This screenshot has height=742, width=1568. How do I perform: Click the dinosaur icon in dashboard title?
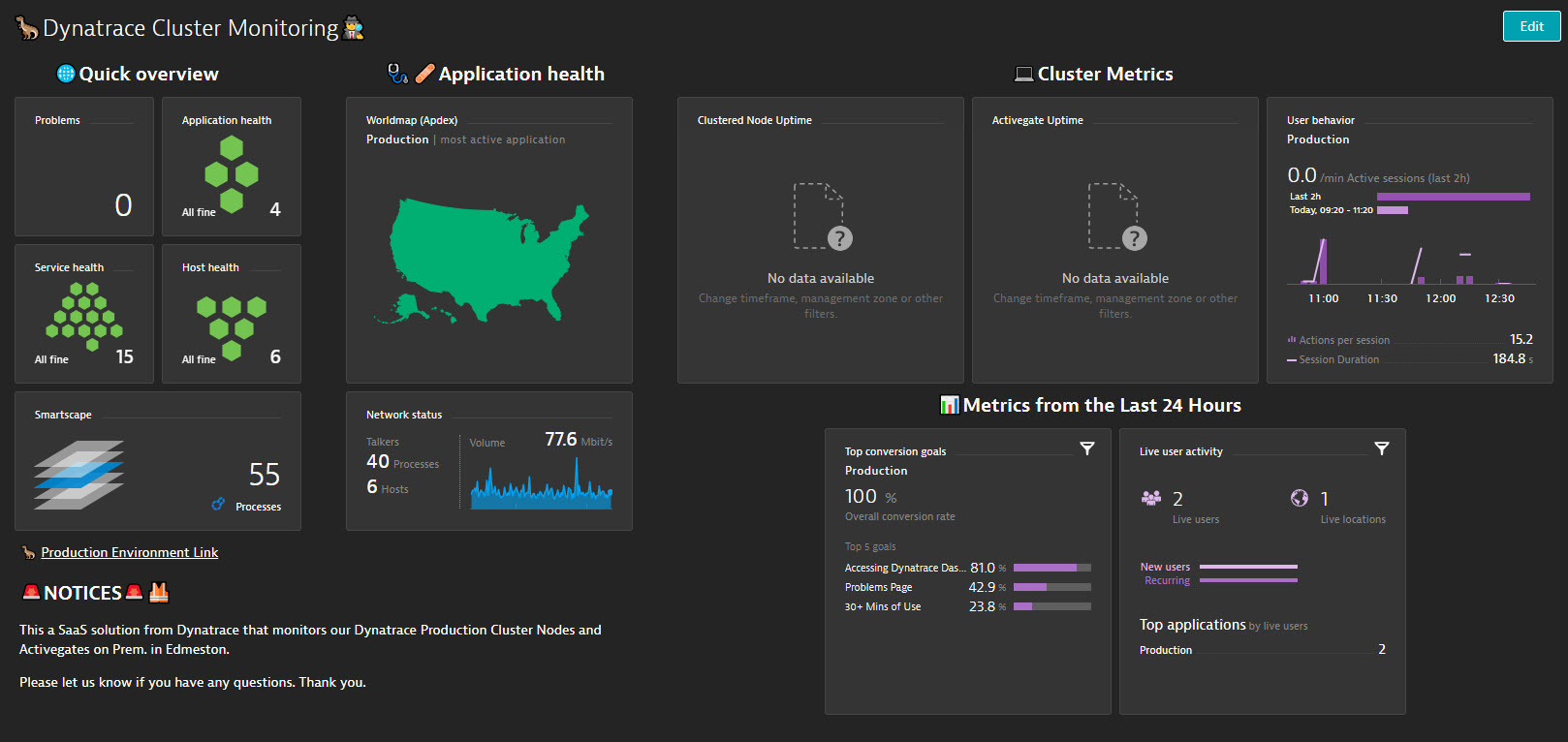pos(27,28)
